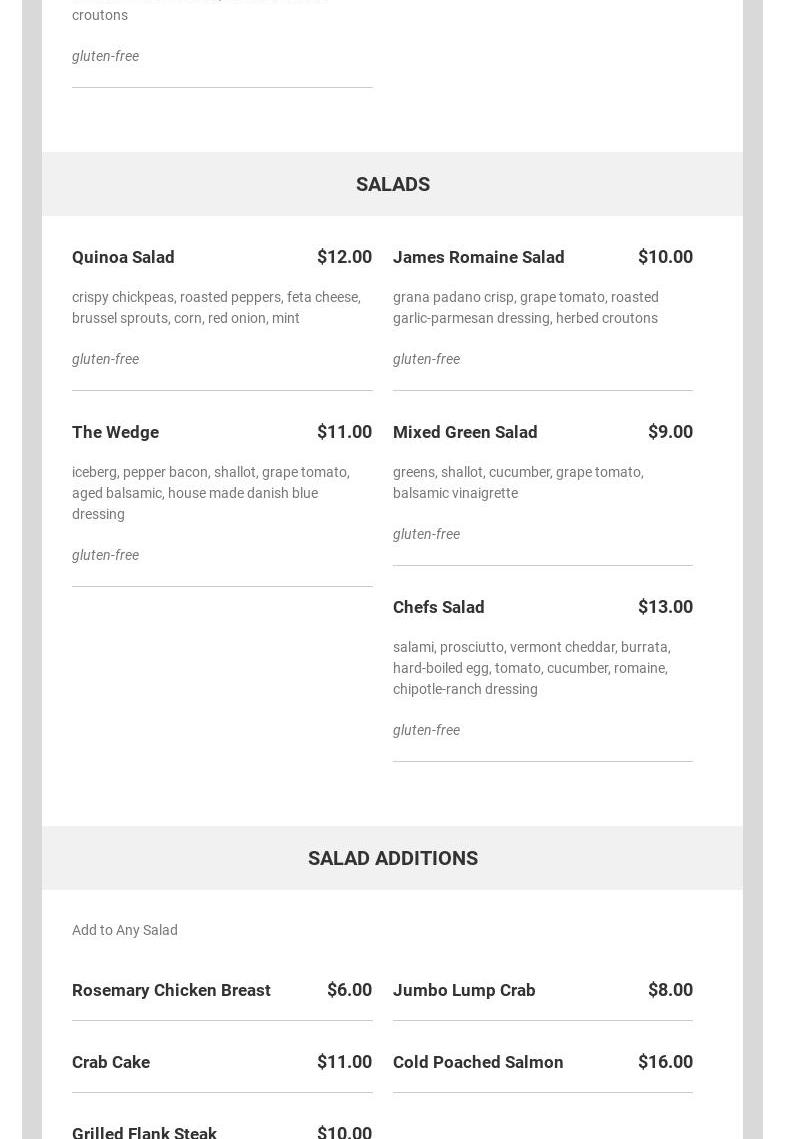The width and height of the screenshot is (785, 1139).
Task: Pick the Cold Poached Salmon addition
Action: point(478,1062)
